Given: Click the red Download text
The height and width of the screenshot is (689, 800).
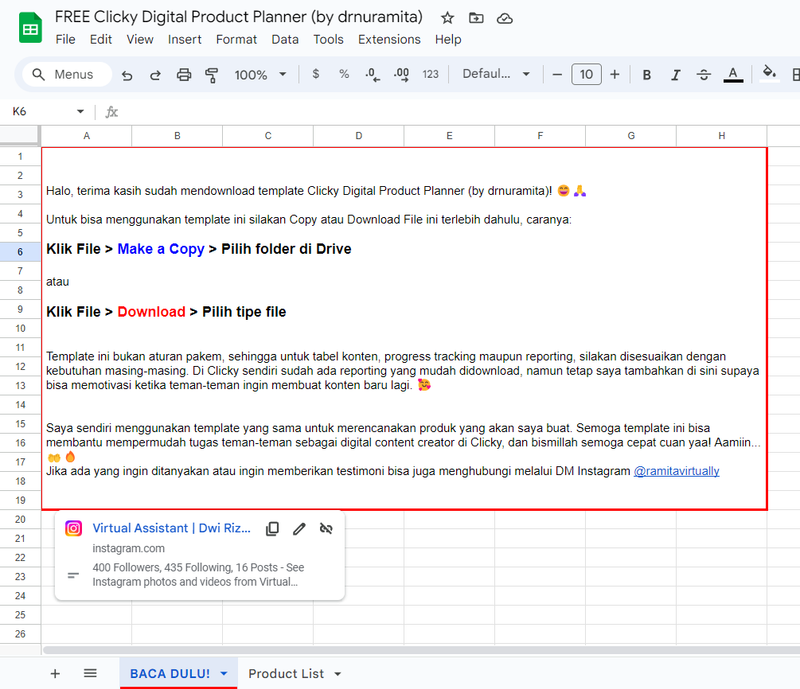Looking at the screenshot, I should coord(152,312).
